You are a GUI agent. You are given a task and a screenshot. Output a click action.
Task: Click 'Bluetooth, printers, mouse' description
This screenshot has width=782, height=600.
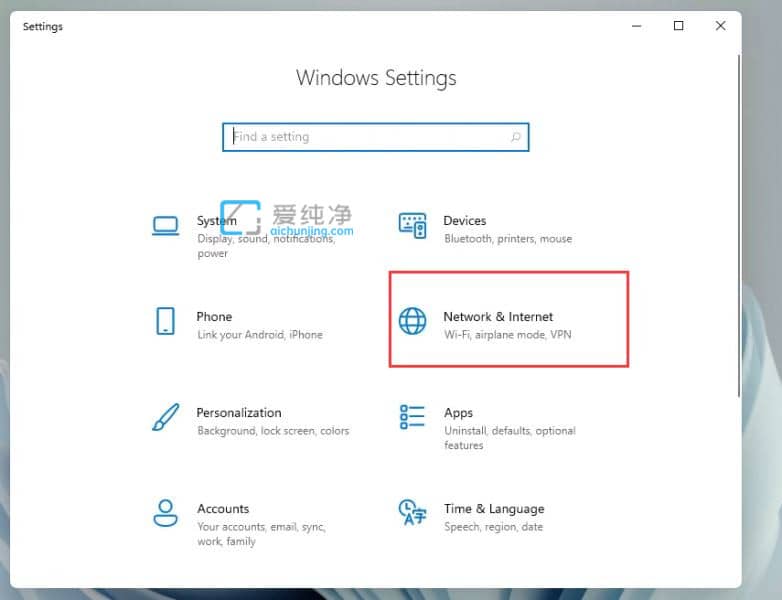(x=508, y=239)
